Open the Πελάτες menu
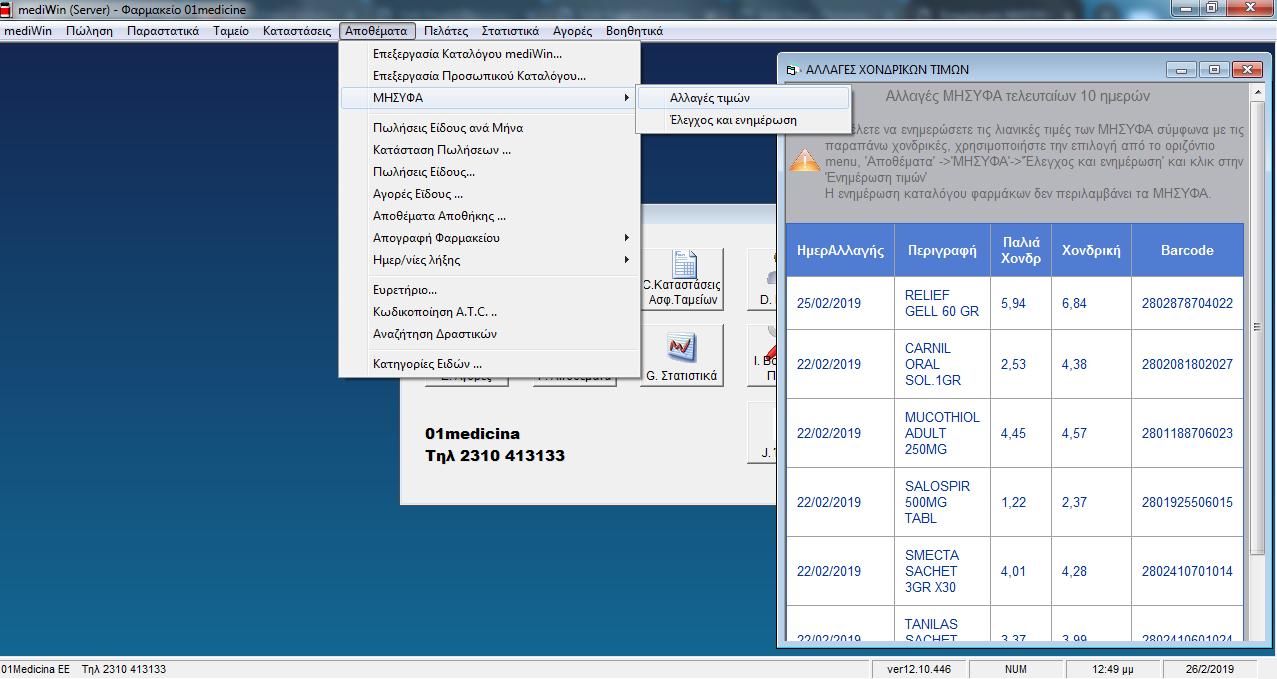1277x679 pixels. coord(446,31)
